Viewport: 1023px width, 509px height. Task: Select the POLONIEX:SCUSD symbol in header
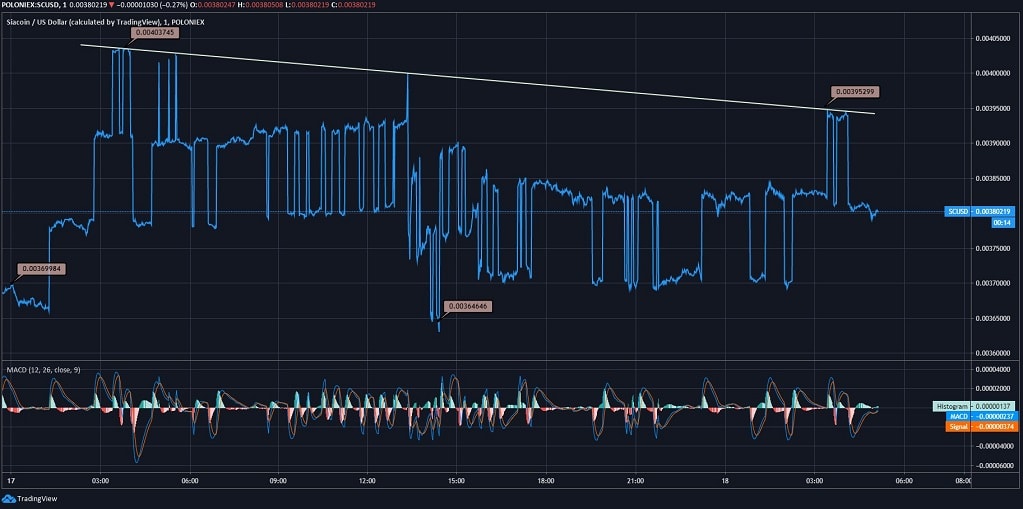[x=34, y=5]
